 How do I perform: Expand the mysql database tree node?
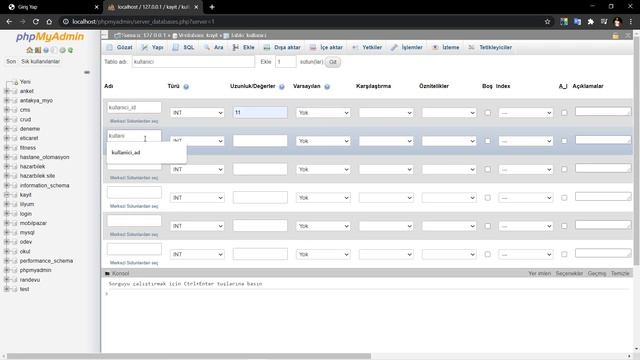tap(6, 232)
